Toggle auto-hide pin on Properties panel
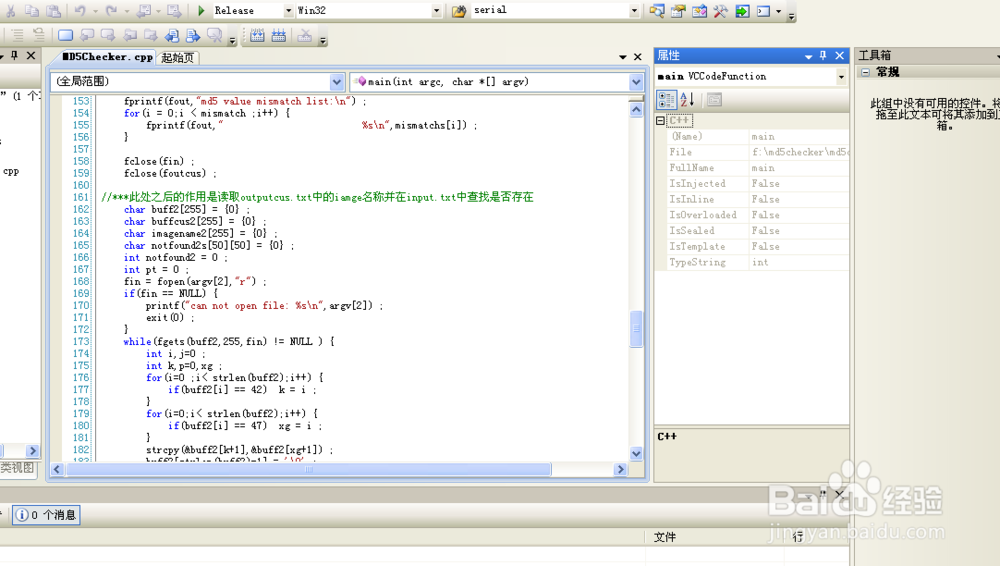This screenshot has width=1000, height=566. (x=823, y=56)
